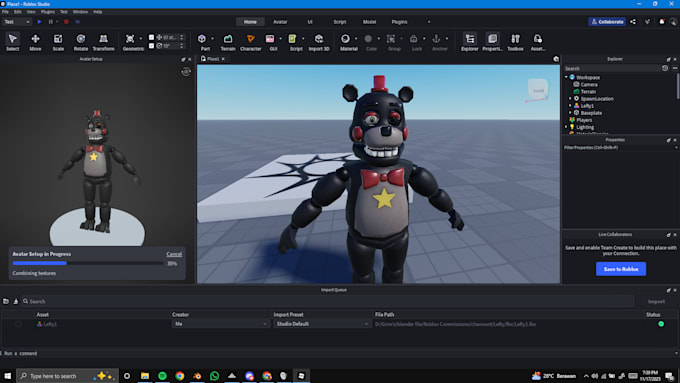Toggle the move snapping checkbox
680x383 pixels.
click(151, 37)
